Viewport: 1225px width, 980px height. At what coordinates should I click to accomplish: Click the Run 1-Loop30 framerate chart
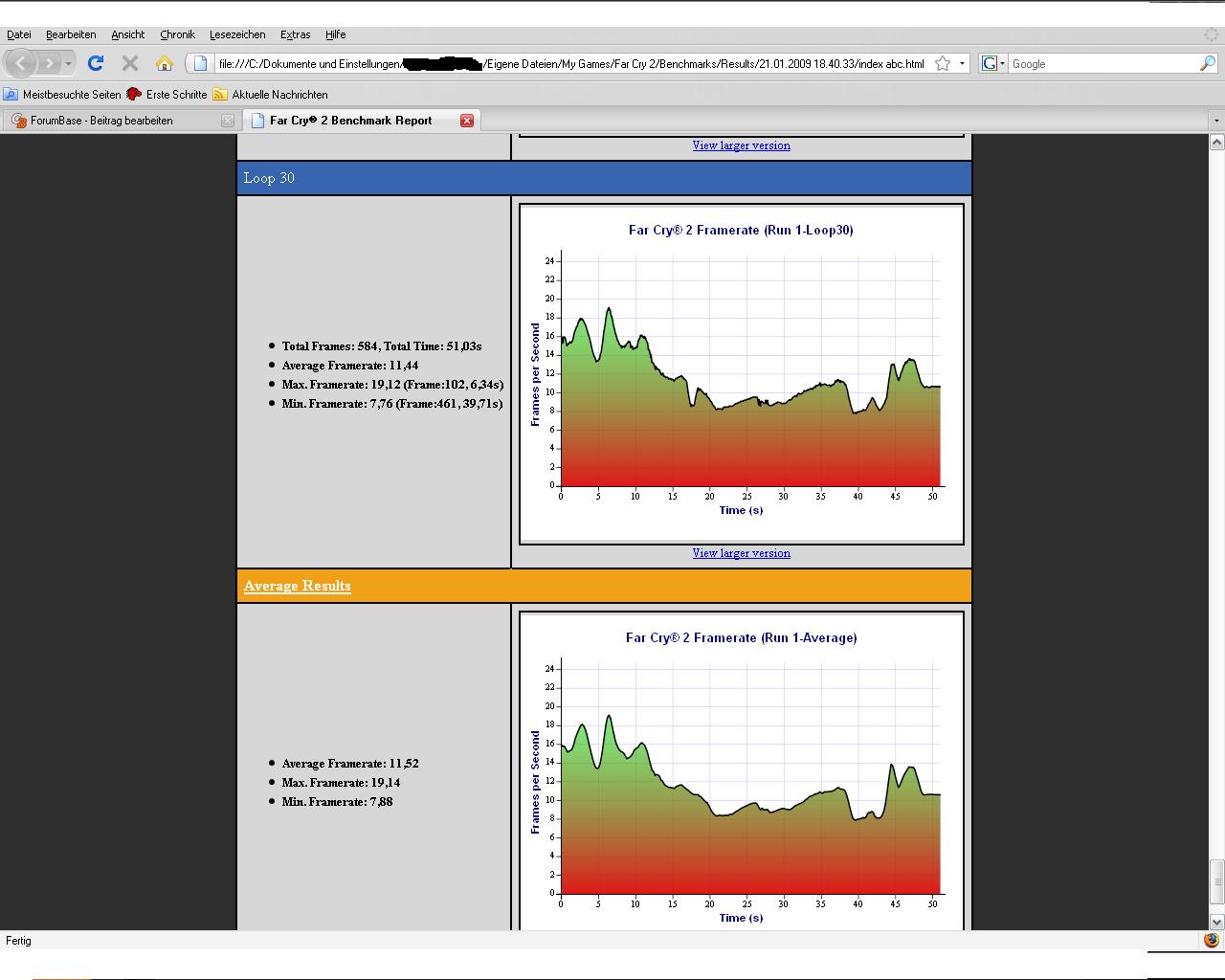741,374
